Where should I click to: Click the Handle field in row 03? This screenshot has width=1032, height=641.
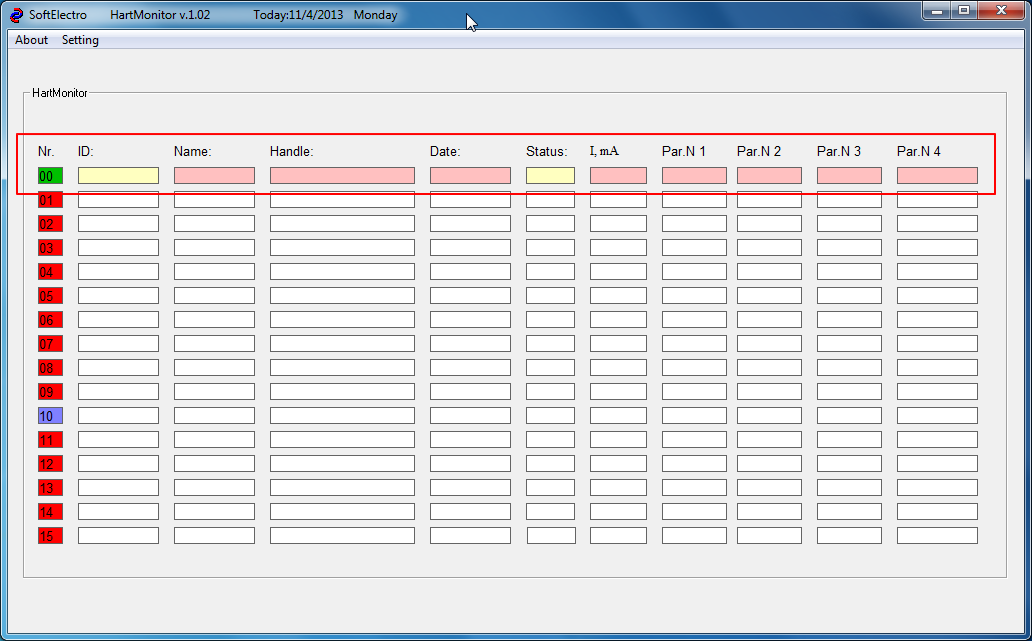point(342,247)
